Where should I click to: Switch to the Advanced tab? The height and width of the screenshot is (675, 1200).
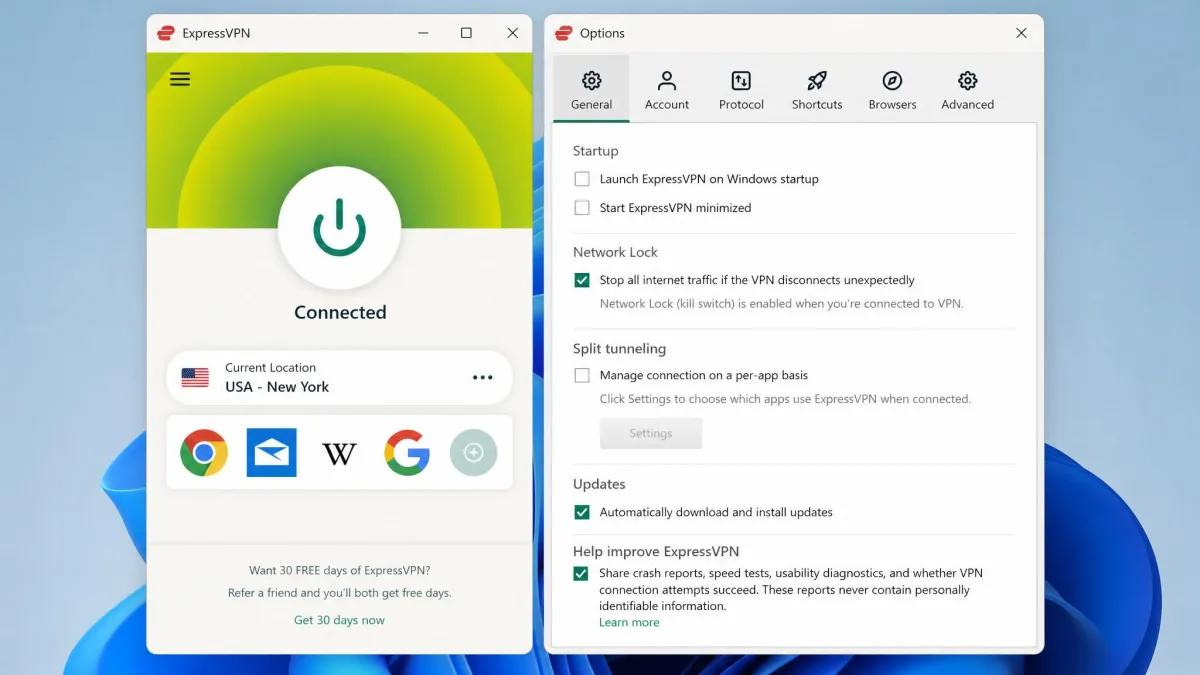[x=967, y=89]
